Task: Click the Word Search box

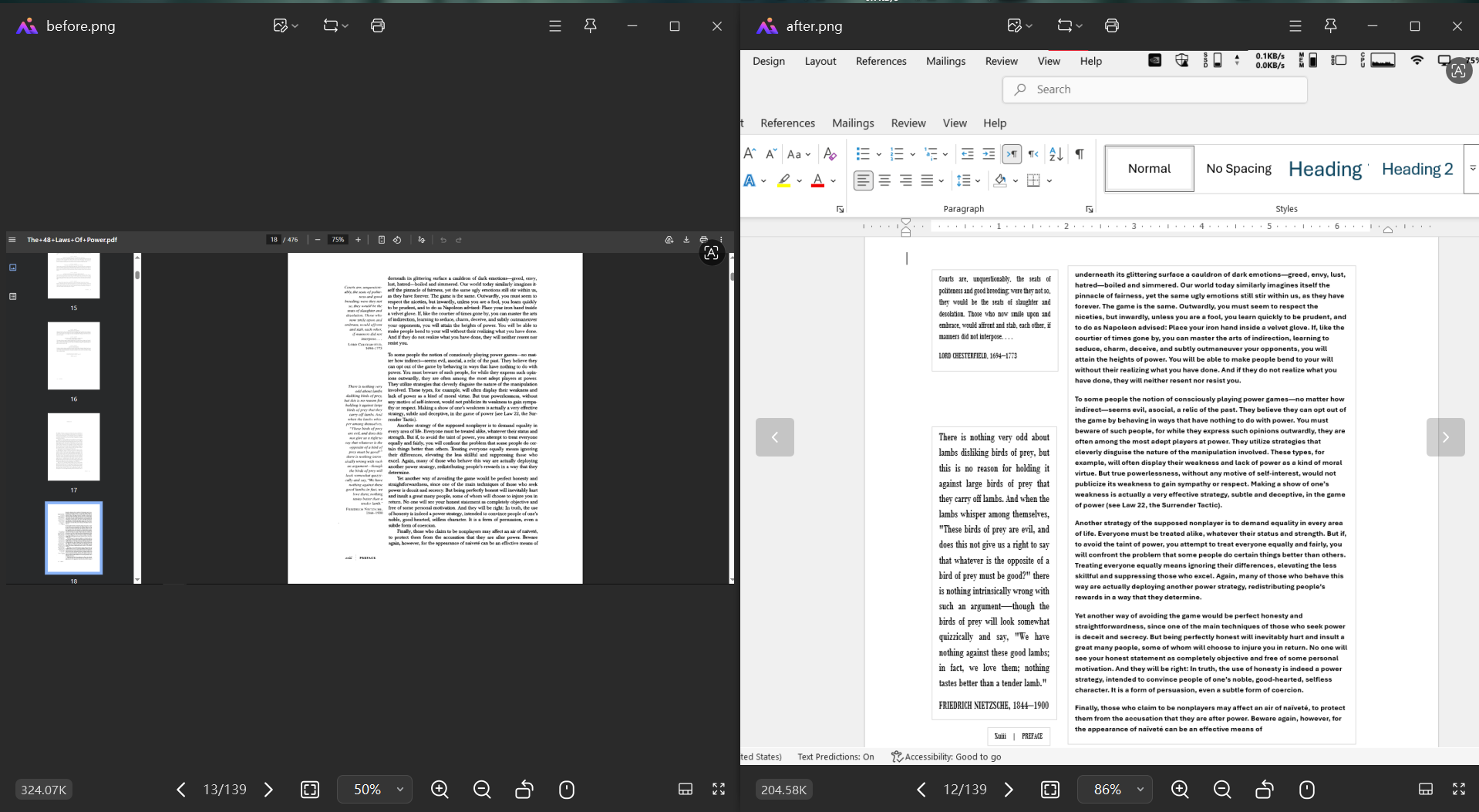Action: [x=1154, y=89]
